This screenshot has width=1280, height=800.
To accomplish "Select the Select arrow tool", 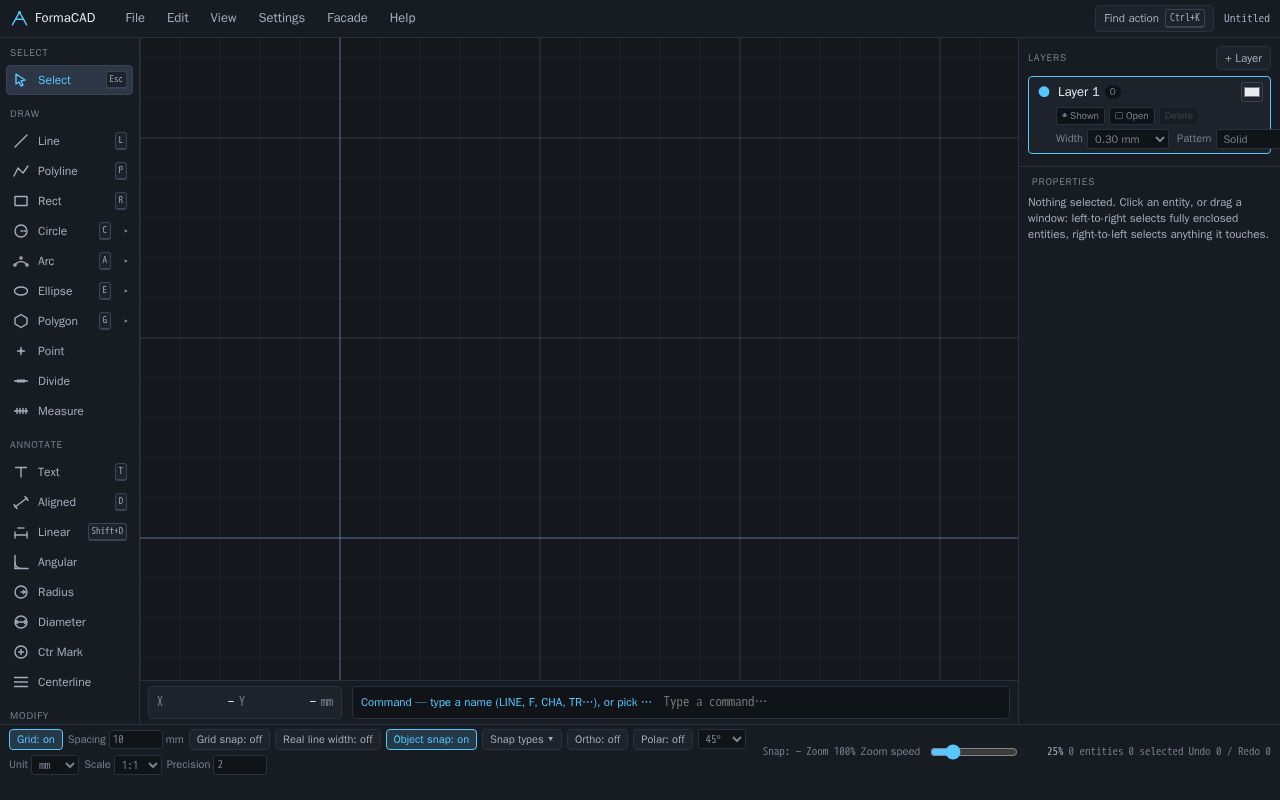I will [69, 80].
